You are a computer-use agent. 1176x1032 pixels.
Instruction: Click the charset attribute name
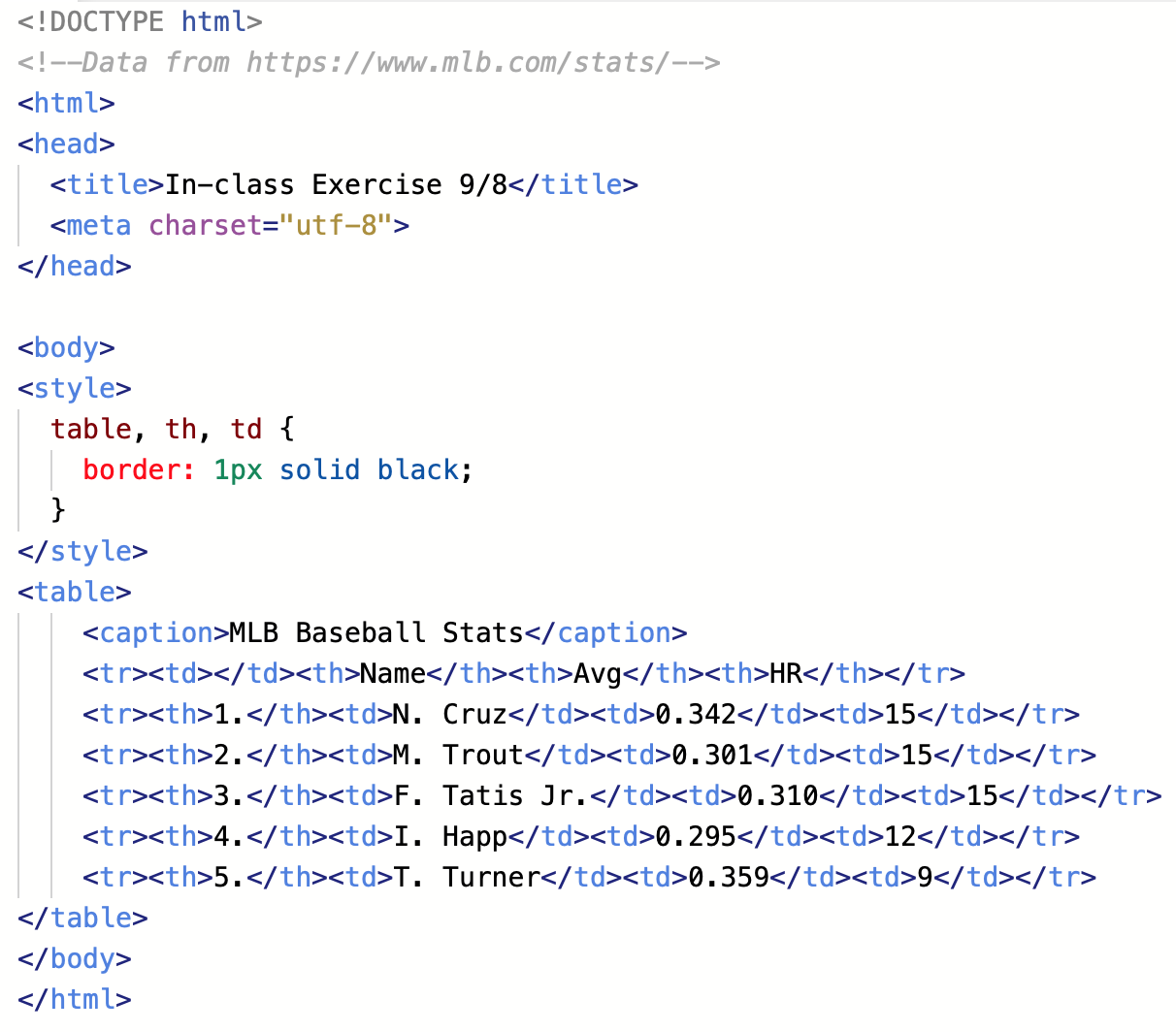205,225
